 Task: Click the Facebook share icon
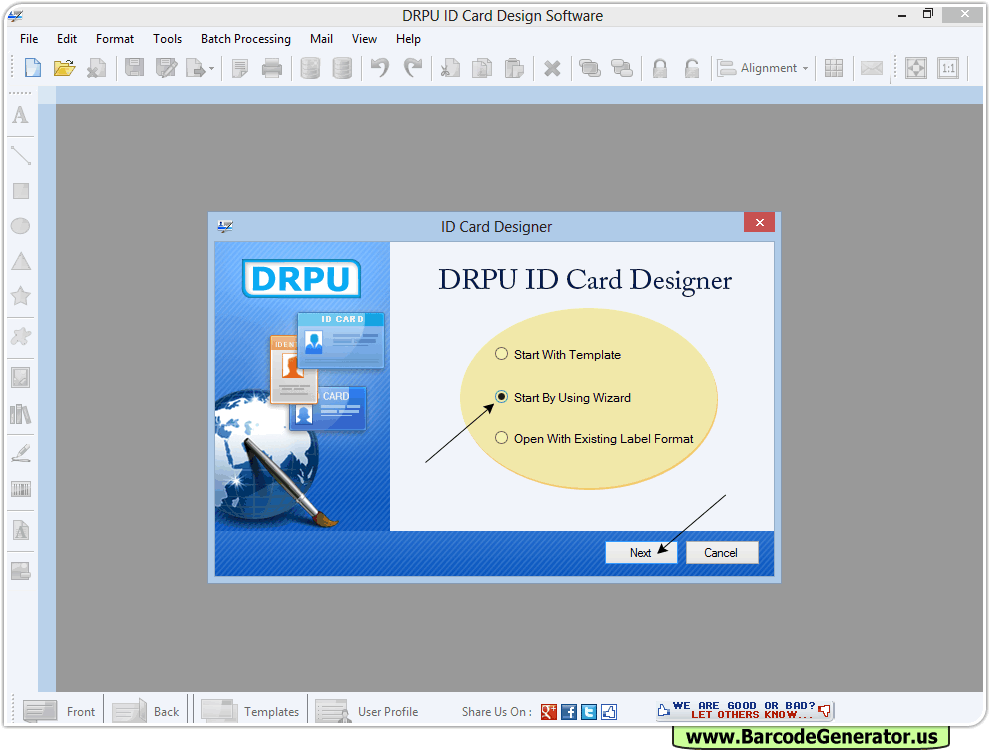(568, 711)
